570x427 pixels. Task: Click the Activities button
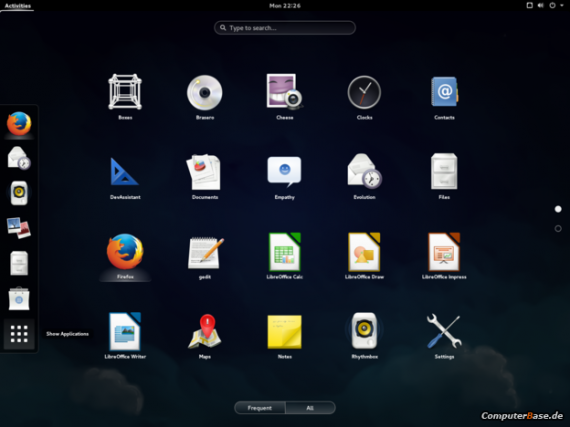(17, 5)
